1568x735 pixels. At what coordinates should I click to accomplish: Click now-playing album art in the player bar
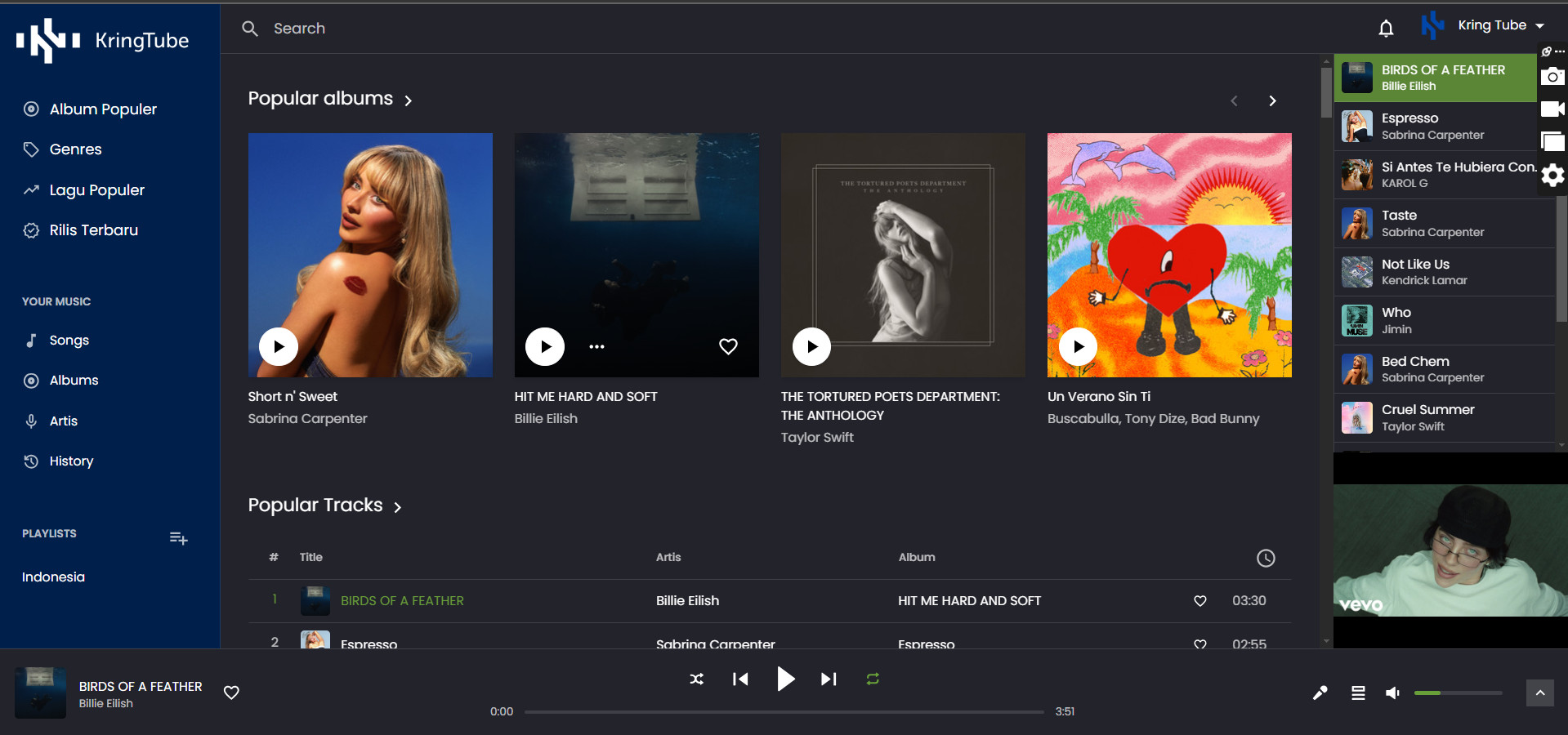coord(40,693)
